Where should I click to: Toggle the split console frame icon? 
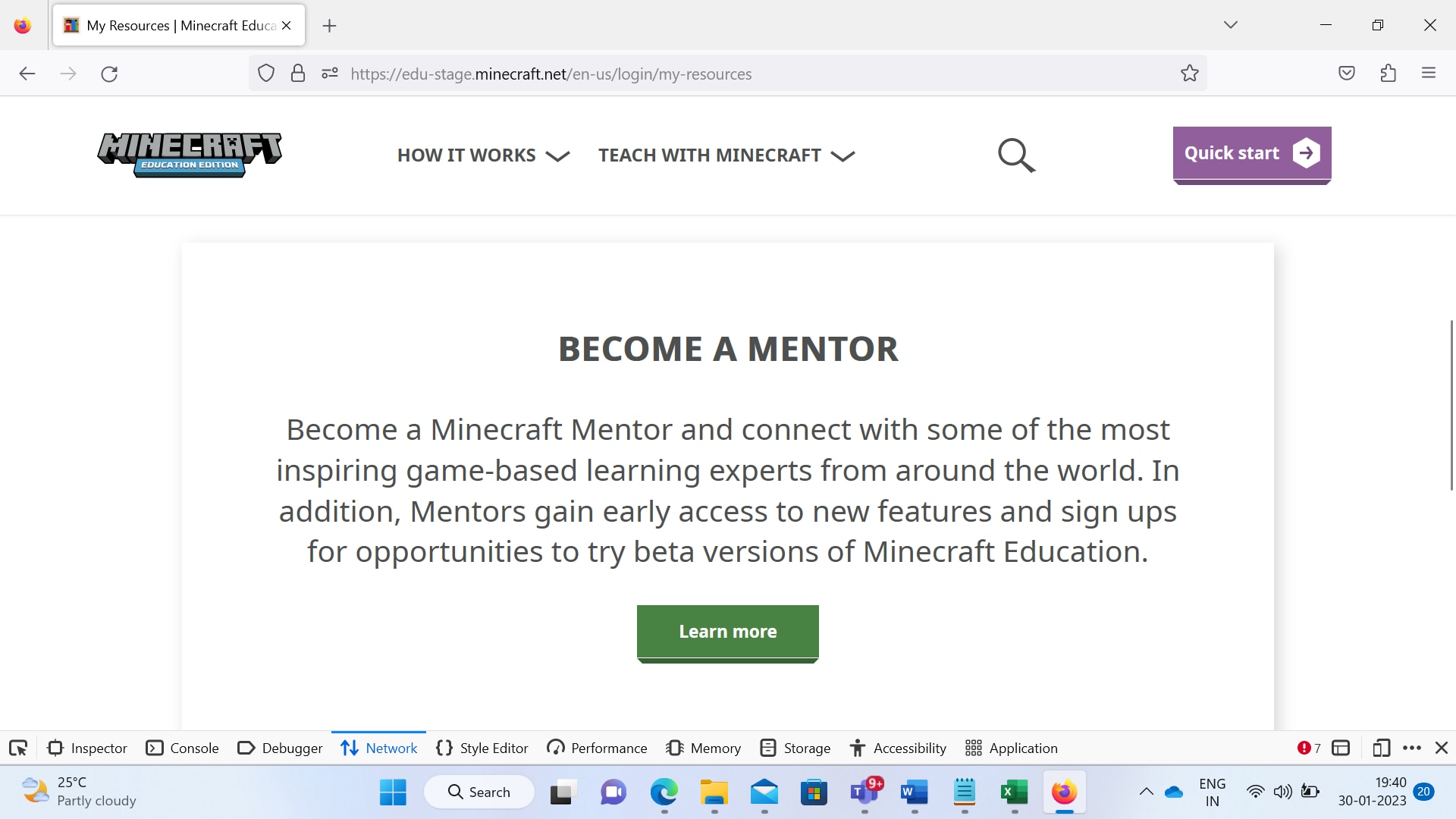[x=1341, y=748]
